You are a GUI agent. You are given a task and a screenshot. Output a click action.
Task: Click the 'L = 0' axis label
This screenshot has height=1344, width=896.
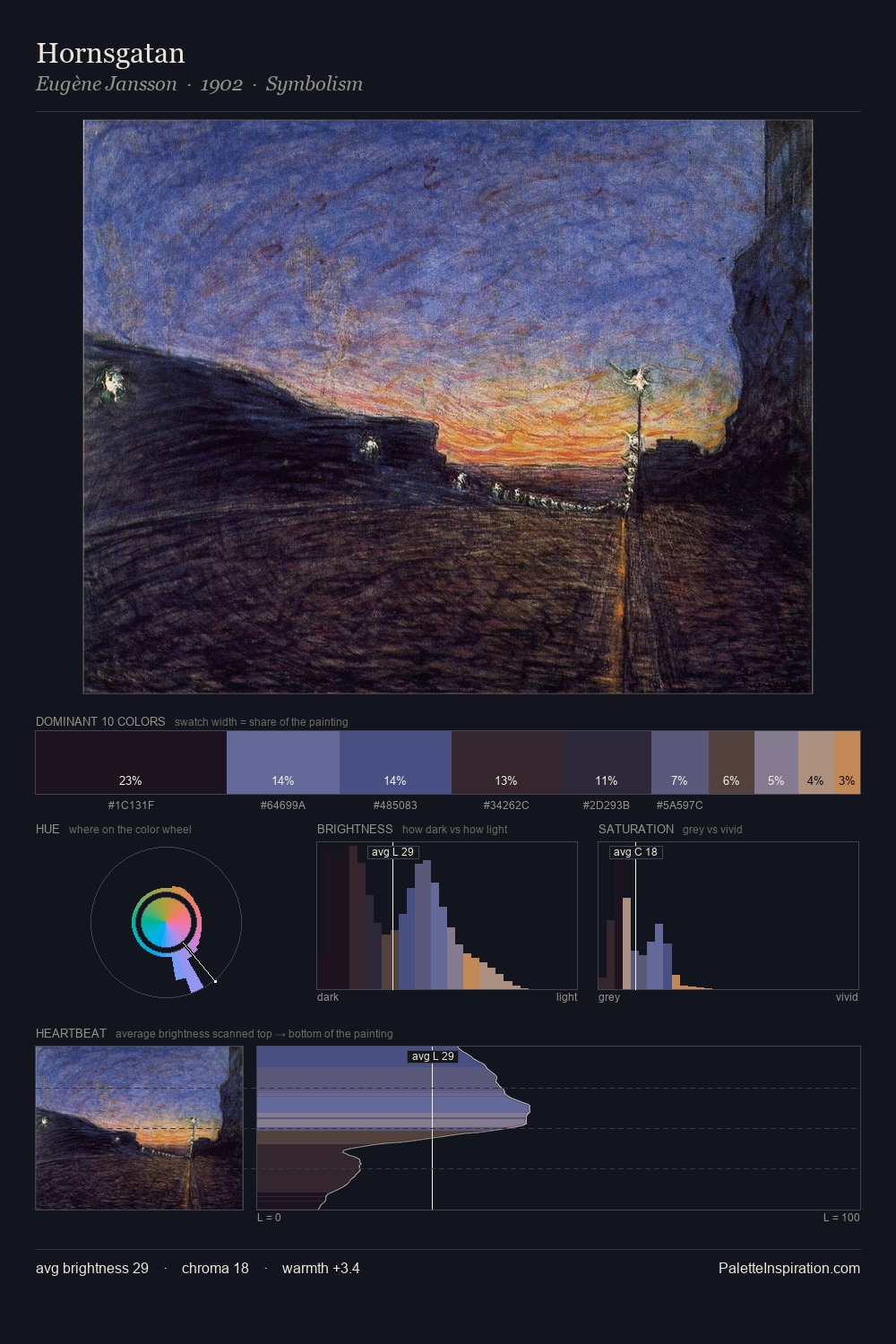pos(269,1218)
